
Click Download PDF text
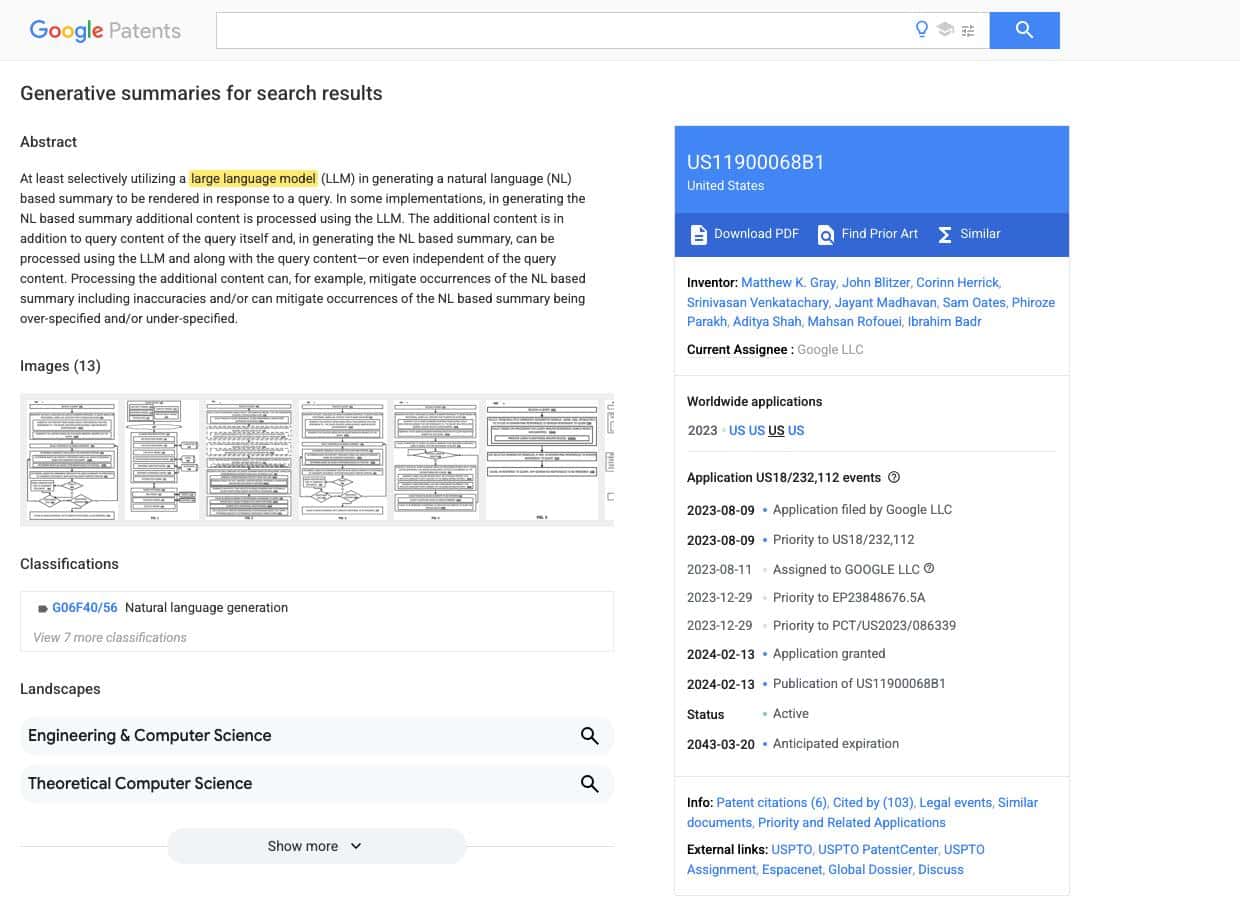click(756, 233)
